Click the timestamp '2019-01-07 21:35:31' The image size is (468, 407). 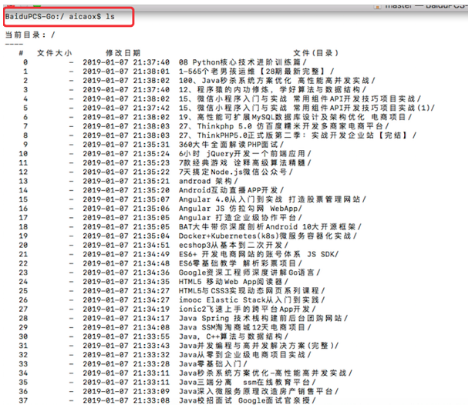[126, 145]
